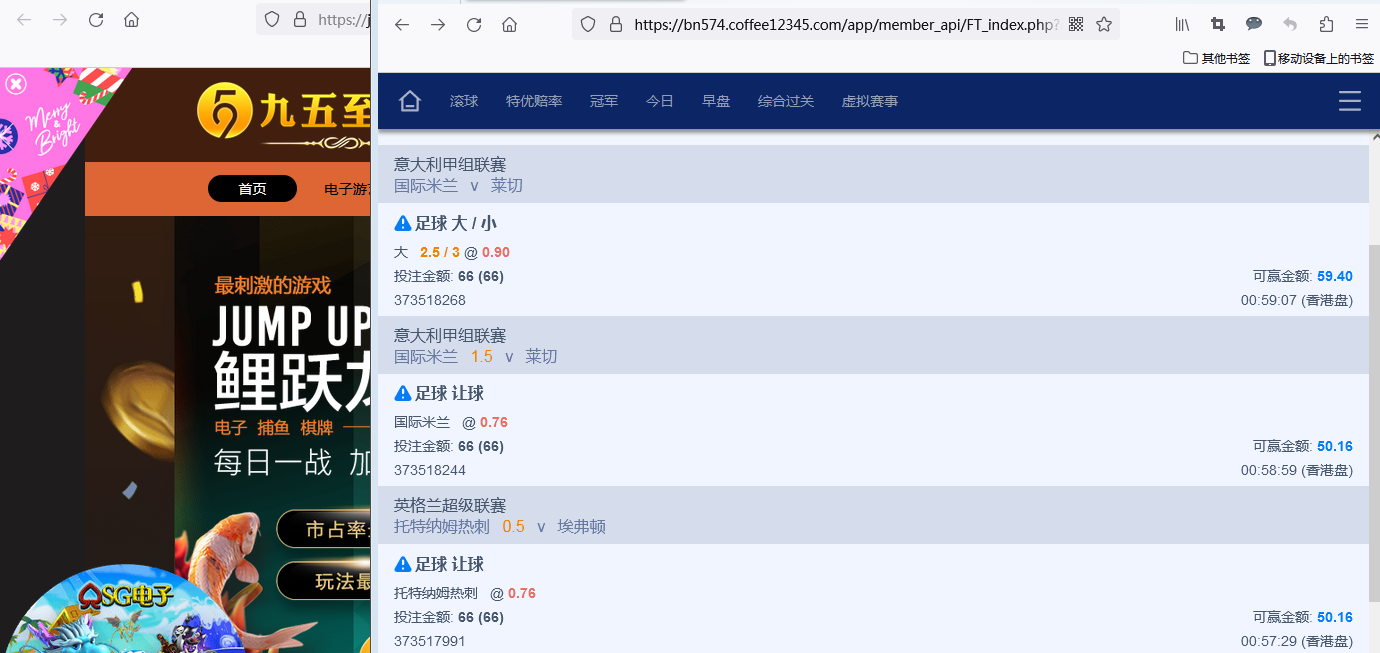Click the 首页 button on the casino site

252,189
